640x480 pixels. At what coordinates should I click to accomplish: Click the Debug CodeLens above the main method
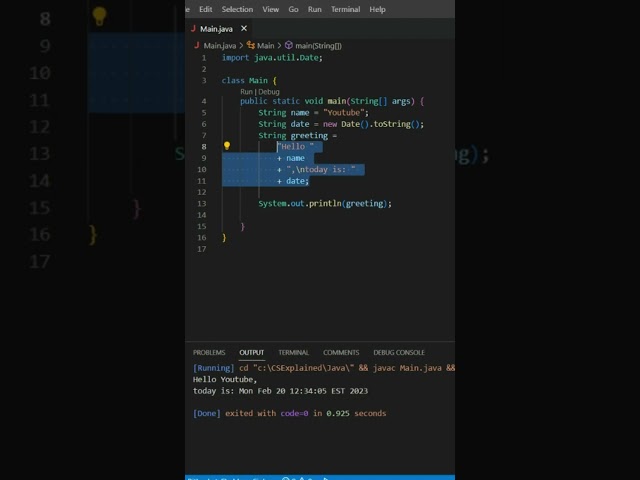click(269, 91)
